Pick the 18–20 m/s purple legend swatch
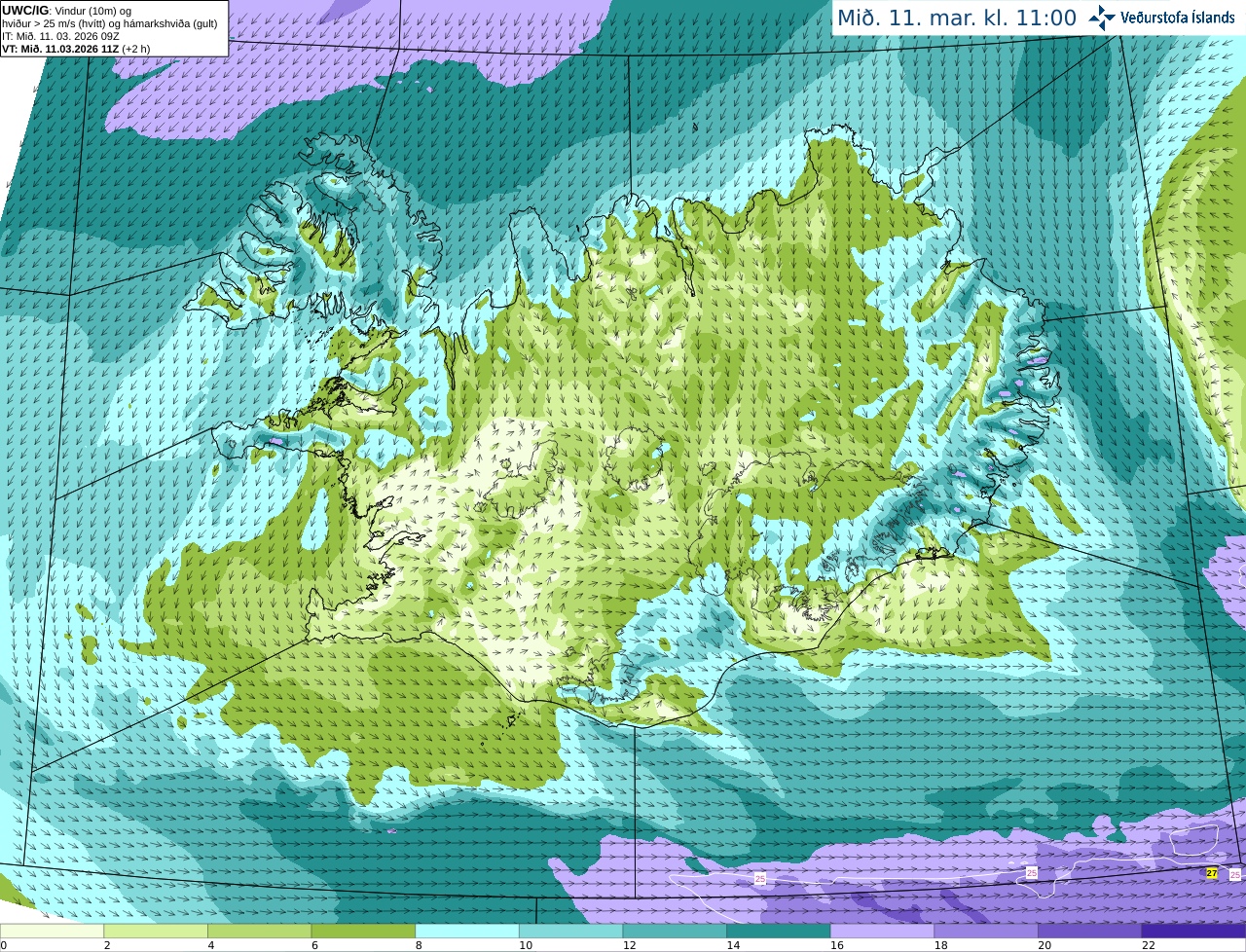1246x952 pixels. [x=985, y=932]
